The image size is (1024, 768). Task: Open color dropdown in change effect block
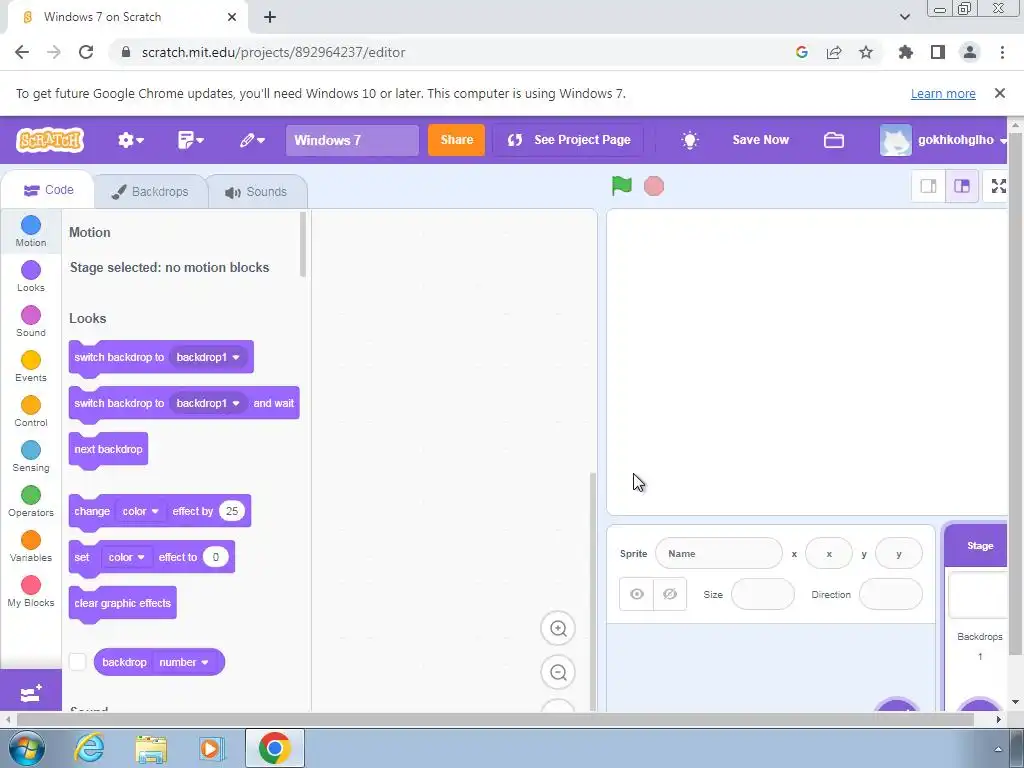point(140,511)
